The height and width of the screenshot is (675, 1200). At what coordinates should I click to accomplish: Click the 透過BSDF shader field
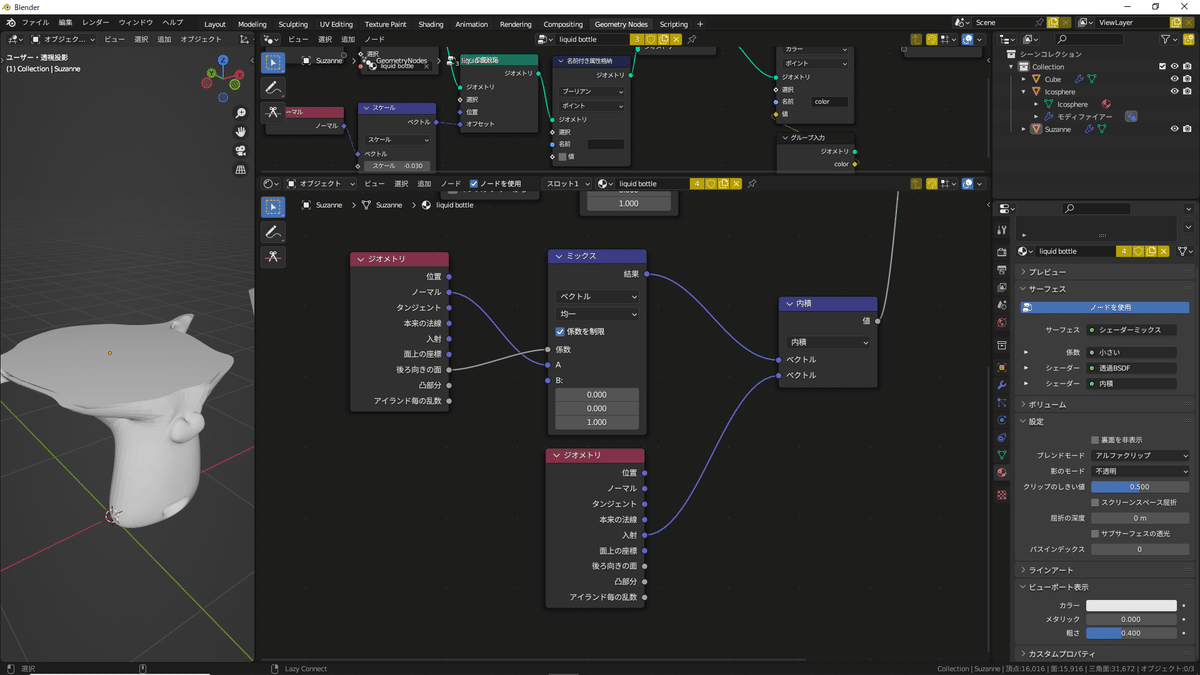pyautogui.click(x=1131, y=368)
